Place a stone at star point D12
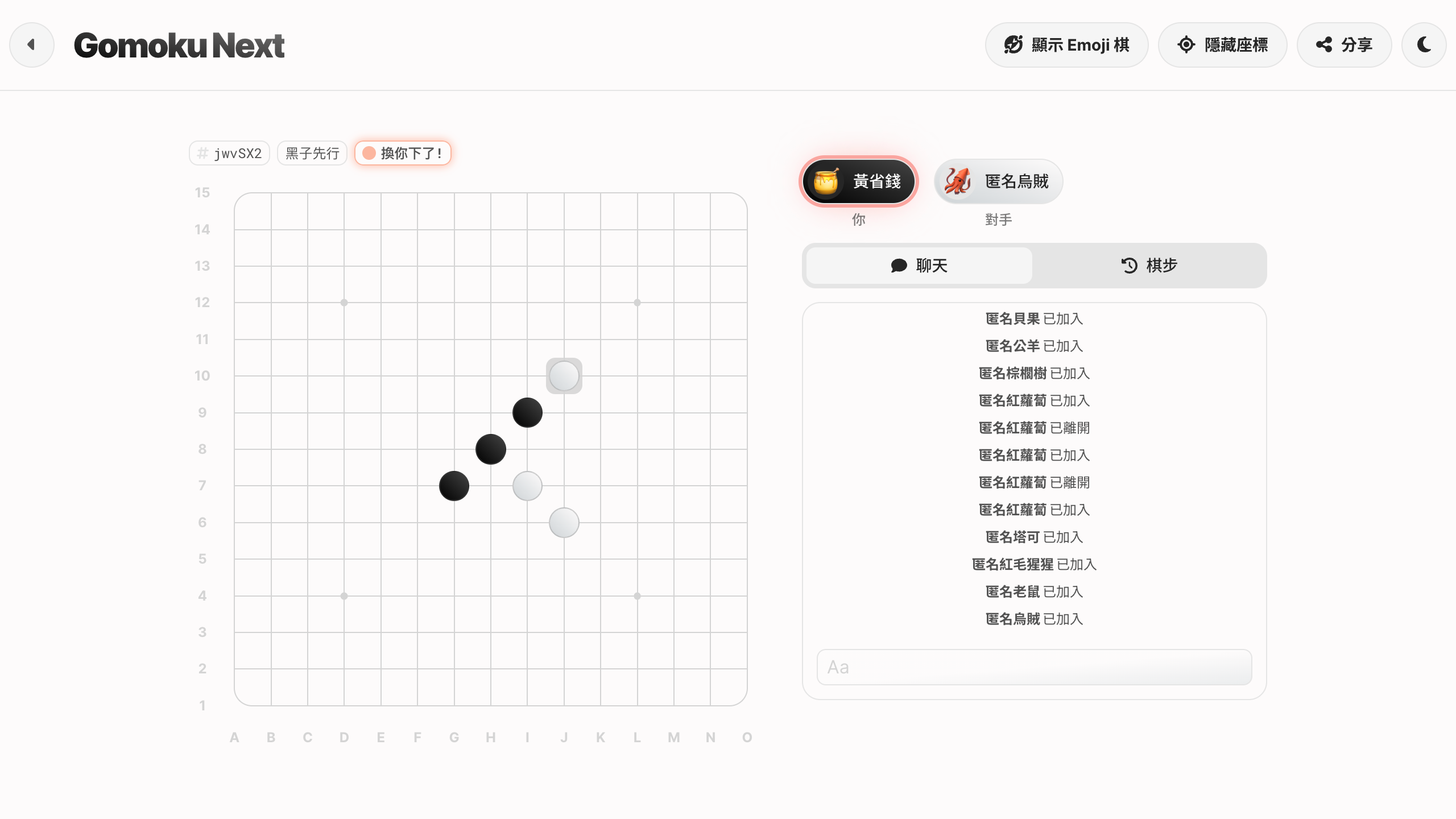The width and height of the screenshot is (1456, 819). point(344,303)
